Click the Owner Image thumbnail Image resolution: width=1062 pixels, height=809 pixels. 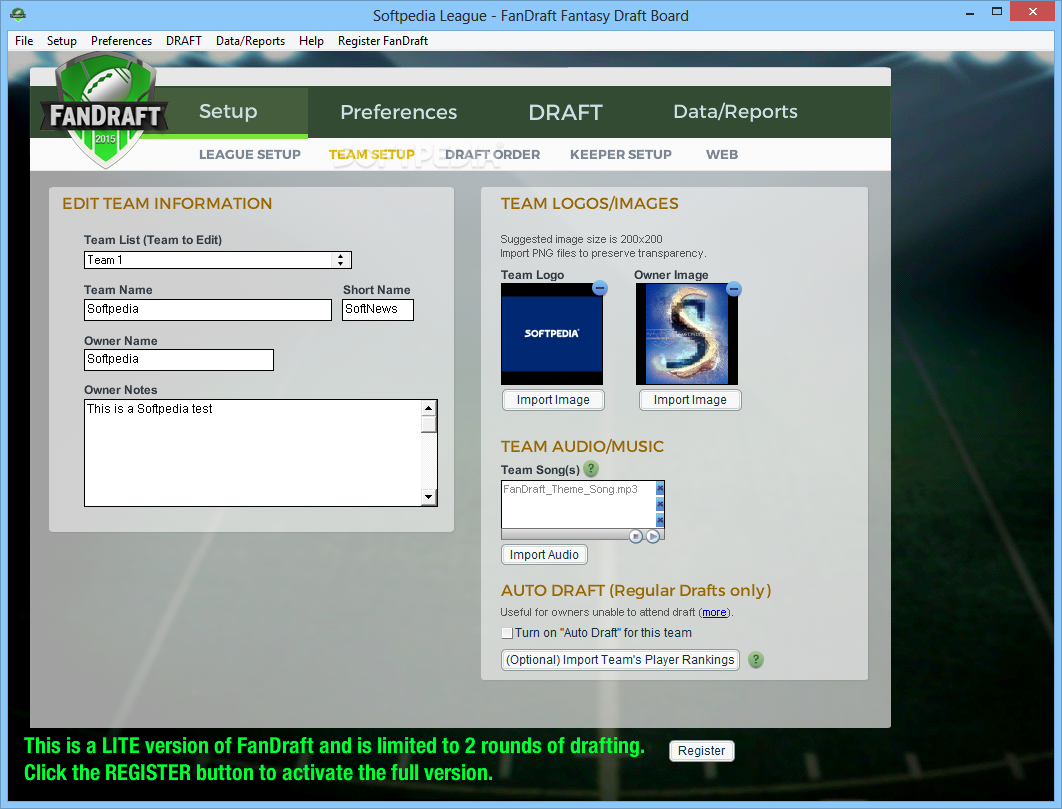[687, 333]
